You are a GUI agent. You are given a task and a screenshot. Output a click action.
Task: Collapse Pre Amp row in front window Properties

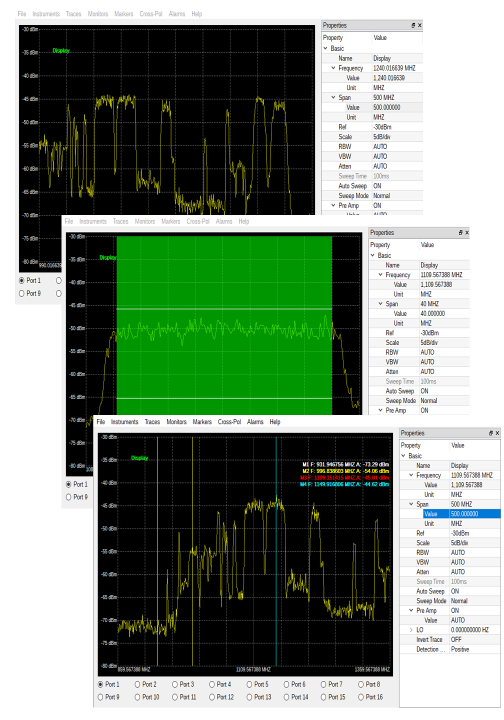[411, 611]
